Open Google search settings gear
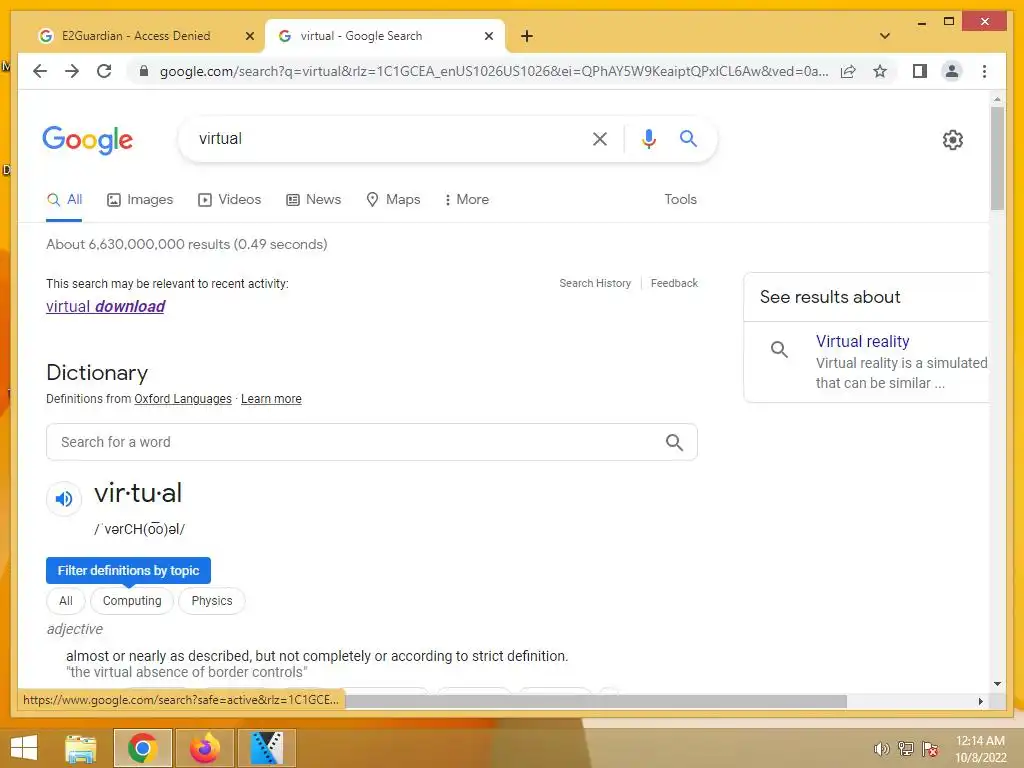Screen dimensions: 1024x768 point(953,140)
